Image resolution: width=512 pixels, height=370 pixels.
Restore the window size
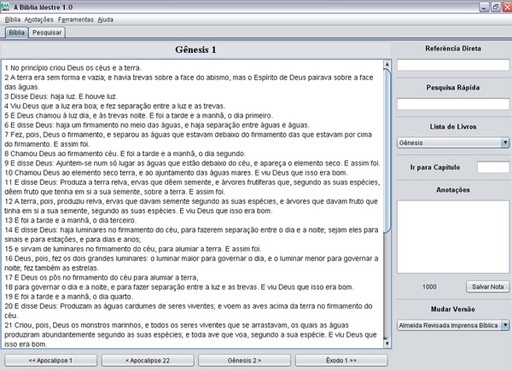coord(496,7)
